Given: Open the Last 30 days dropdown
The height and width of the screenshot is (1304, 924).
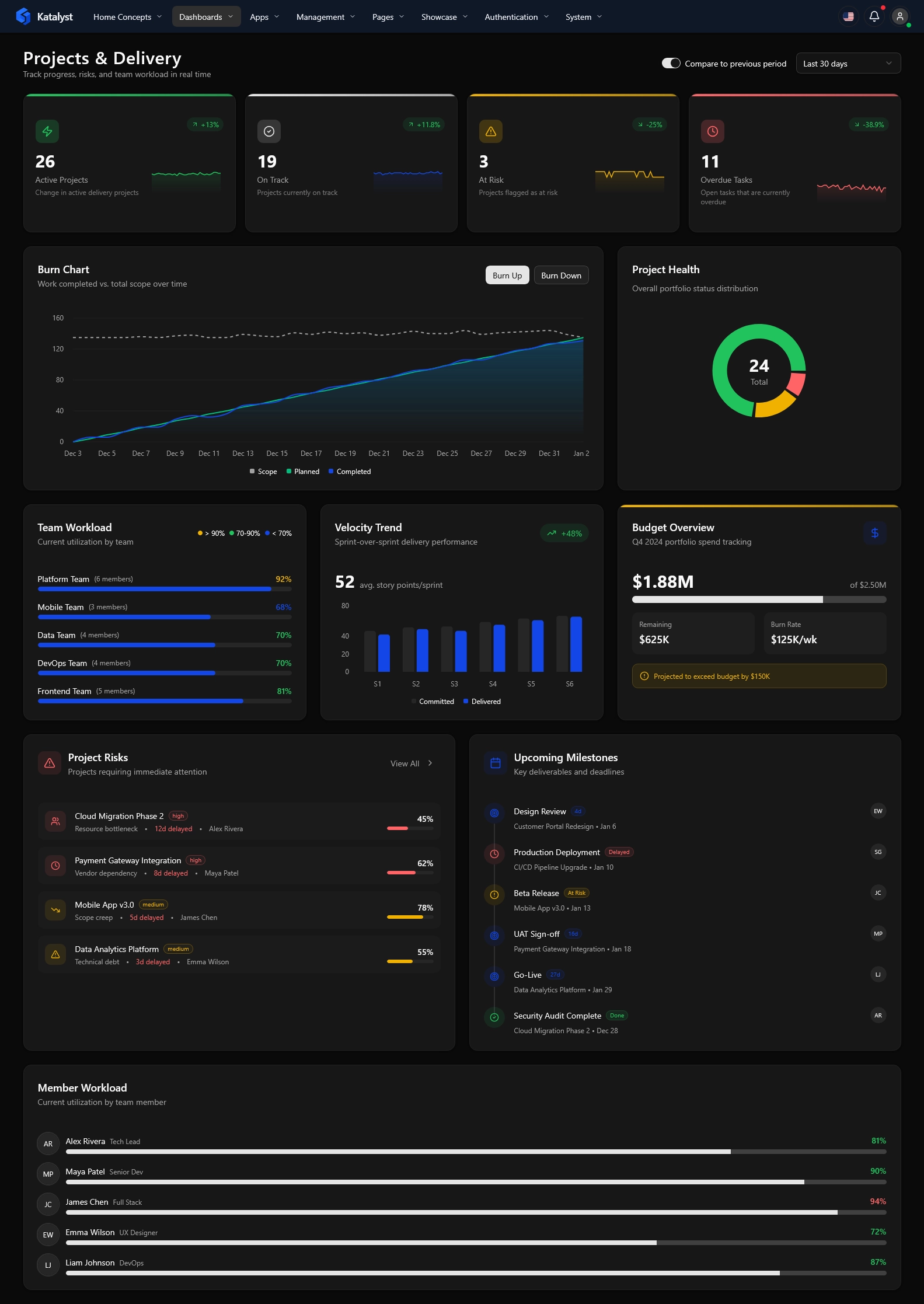Looking at the screenshot, I should click(848, 64).
